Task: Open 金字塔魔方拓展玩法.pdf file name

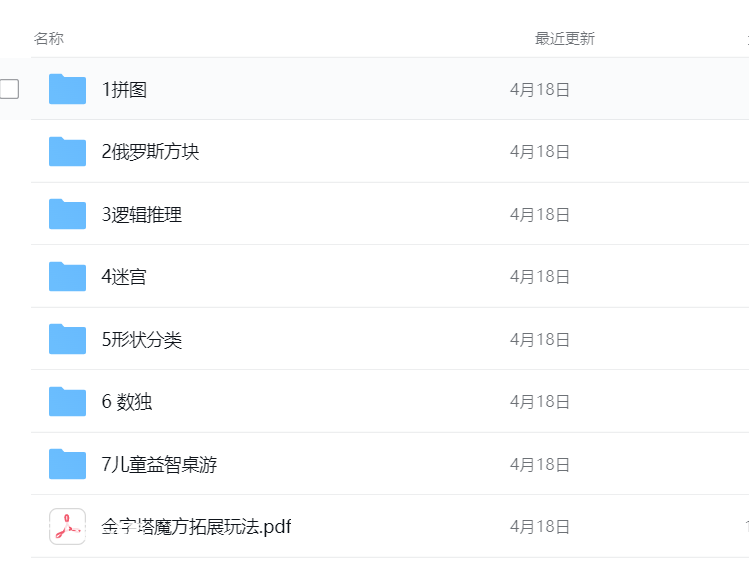Action: point(196,527)
